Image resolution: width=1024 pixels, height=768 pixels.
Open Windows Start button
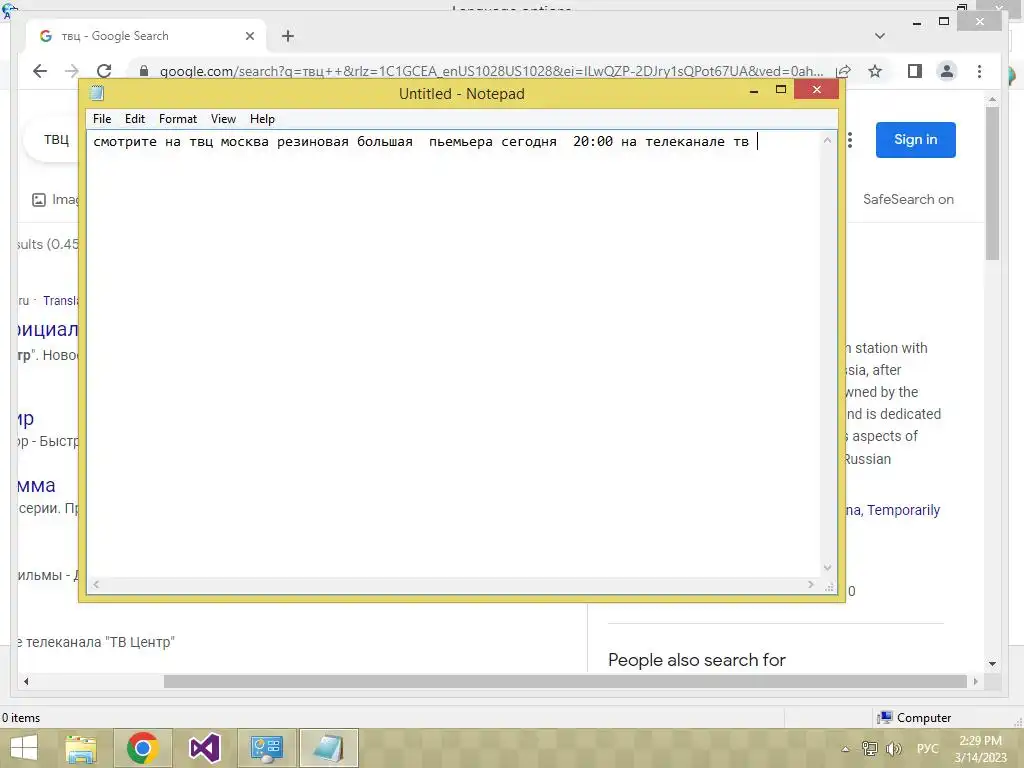coord(24,748)
